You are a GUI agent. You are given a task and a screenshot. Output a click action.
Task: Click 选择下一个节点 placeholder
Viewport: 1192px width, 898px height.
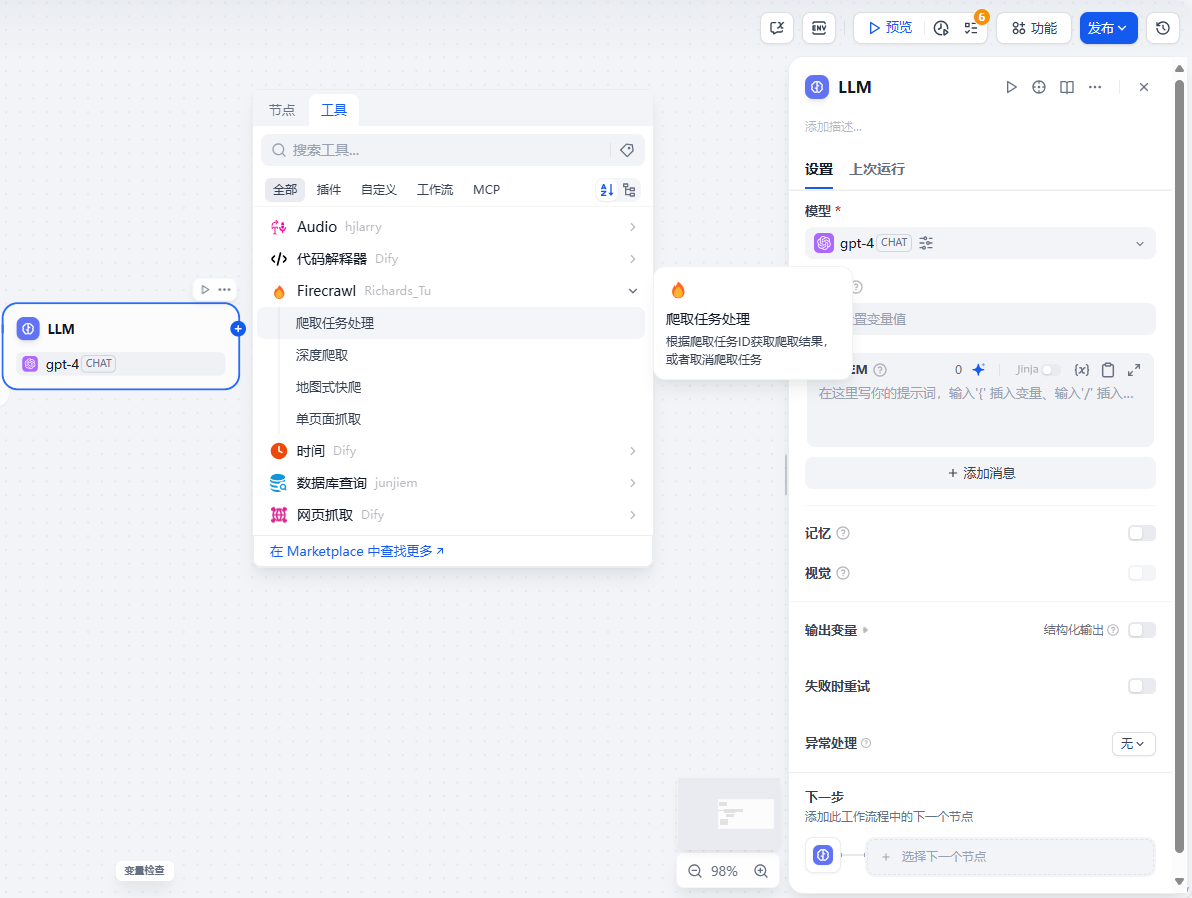click(1010, 857)
